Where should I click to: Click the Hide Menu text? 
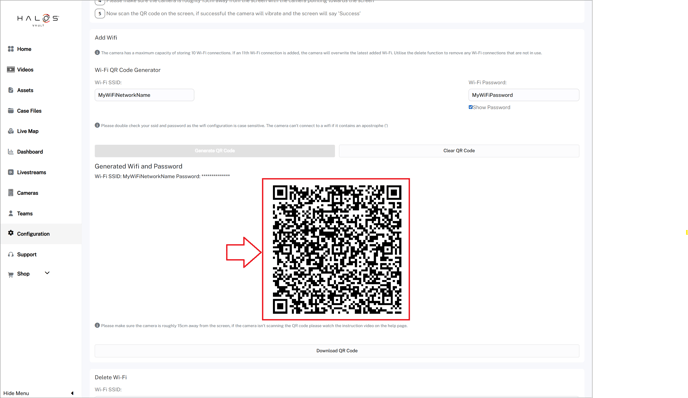tap(16, 393)
